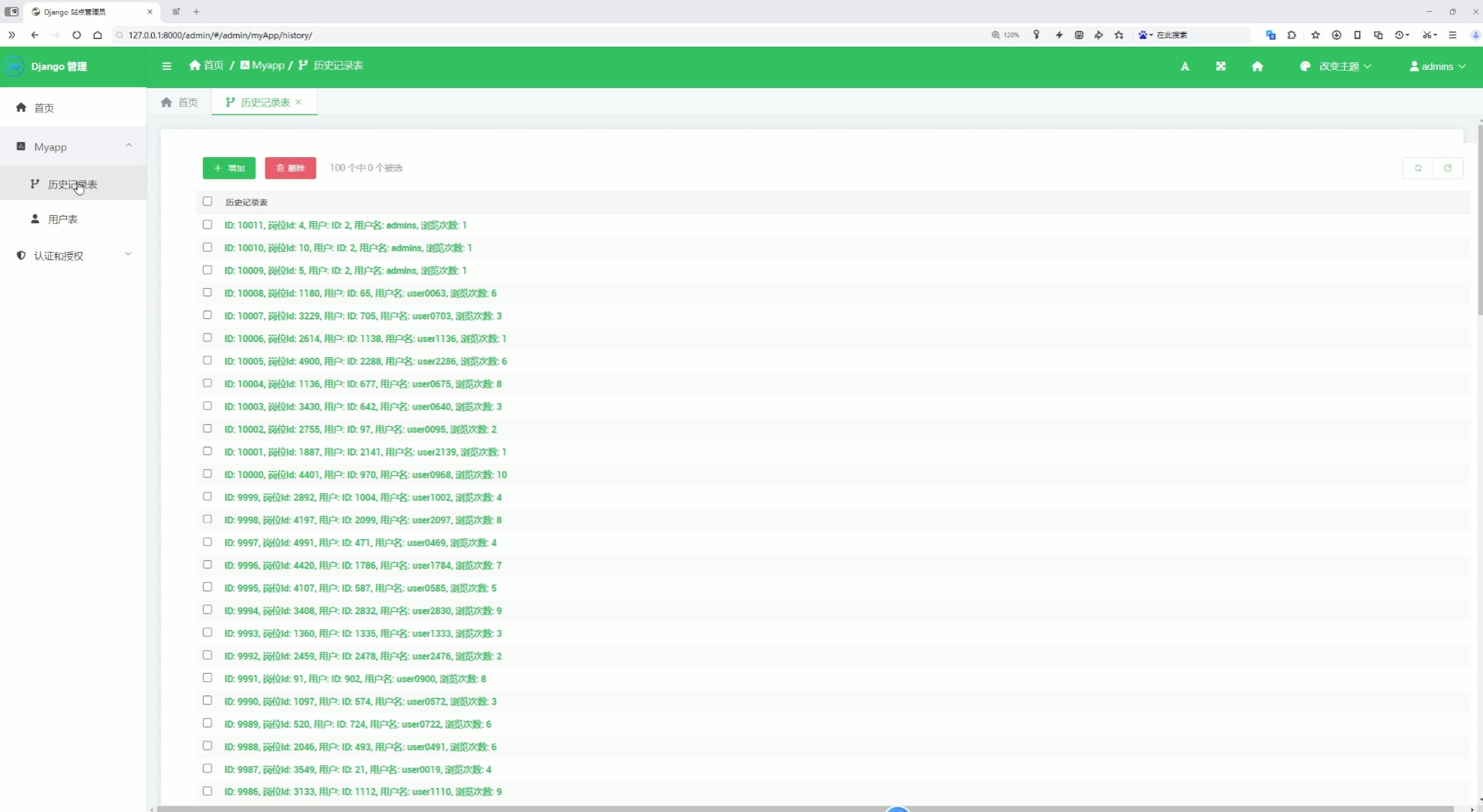1483x812 pixels.
Task: Click the green 增加 add button
Action: point(229,168)
